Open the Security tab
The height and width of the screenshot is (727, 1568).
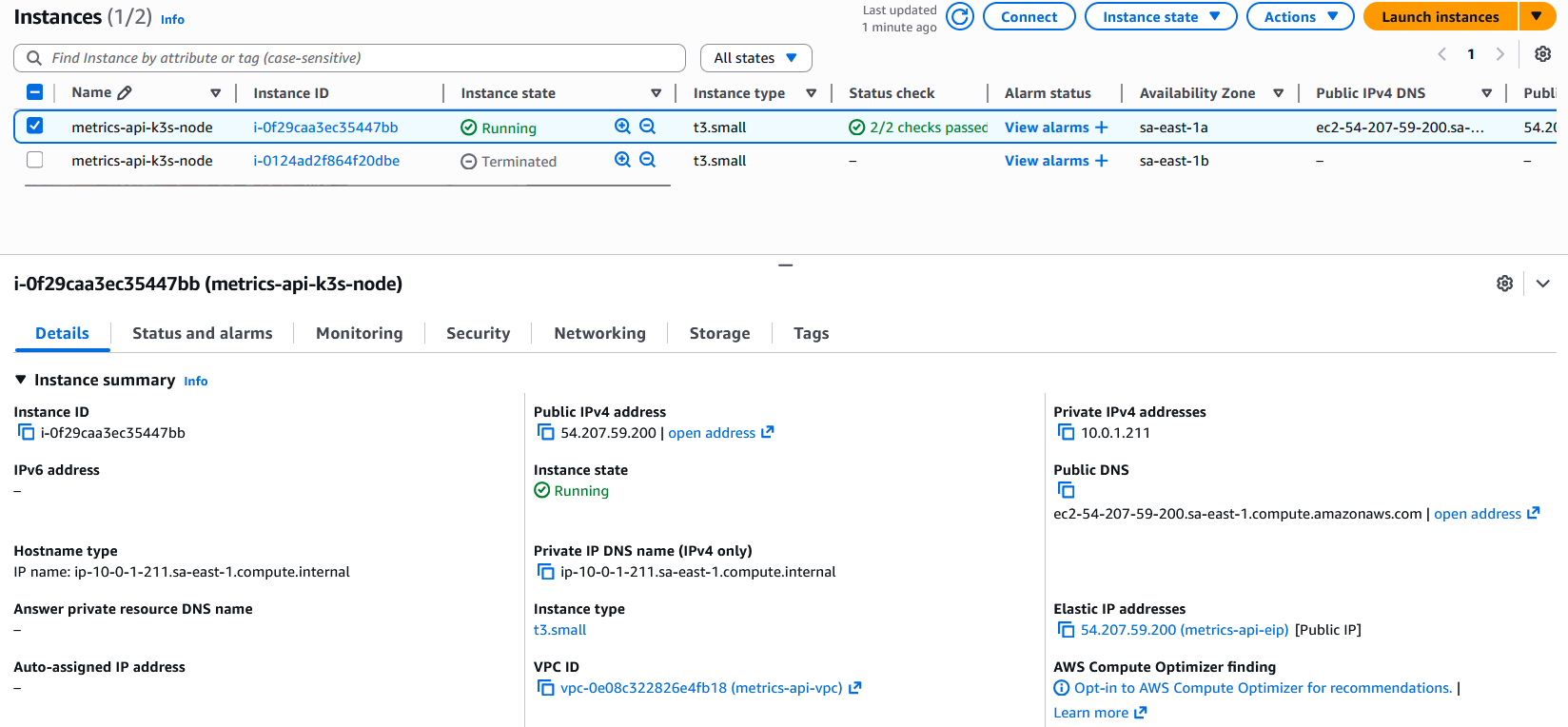(478, 333)
